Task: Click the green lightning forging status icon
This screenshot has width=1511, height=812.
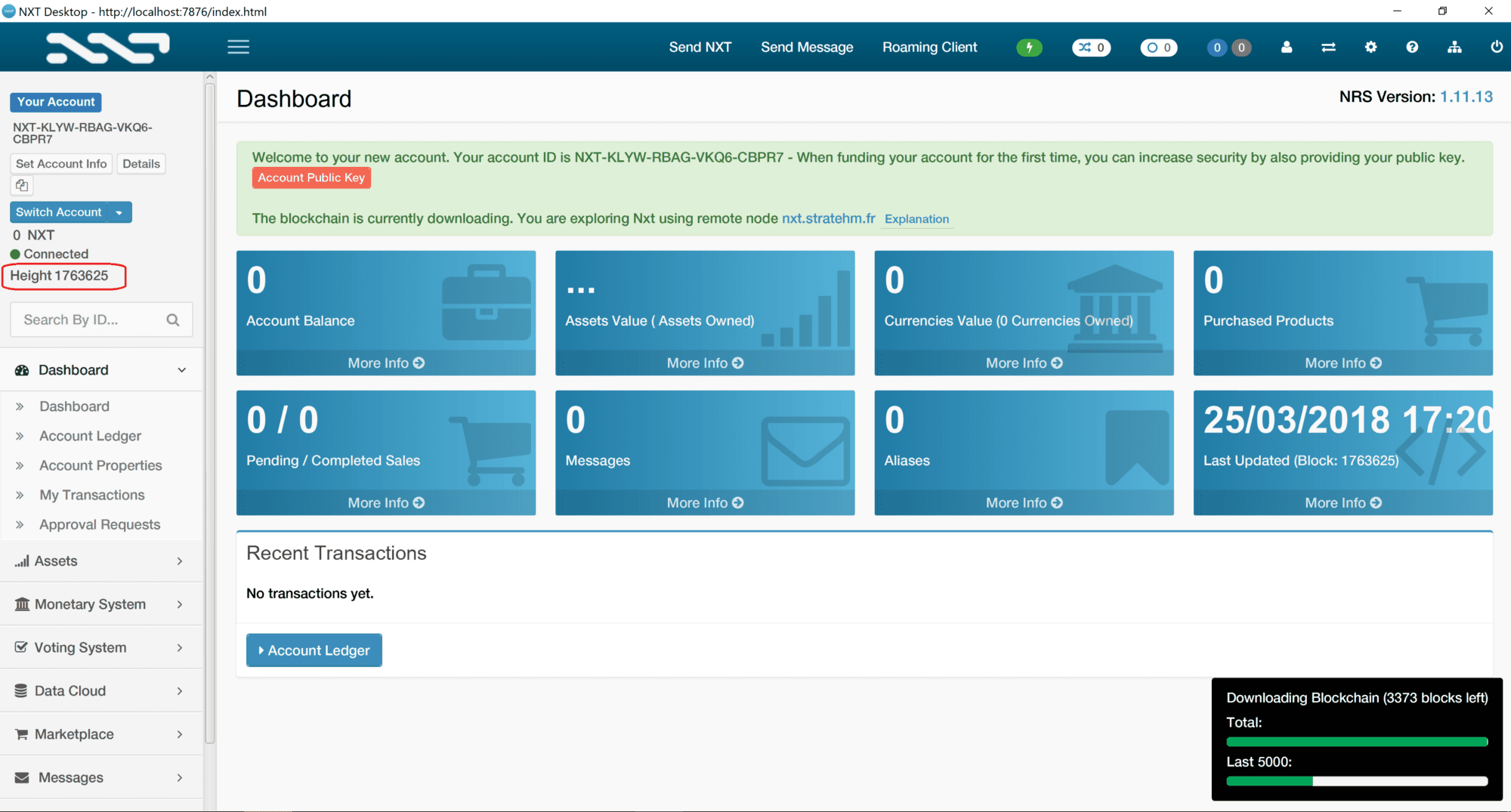Action: 1028,48
